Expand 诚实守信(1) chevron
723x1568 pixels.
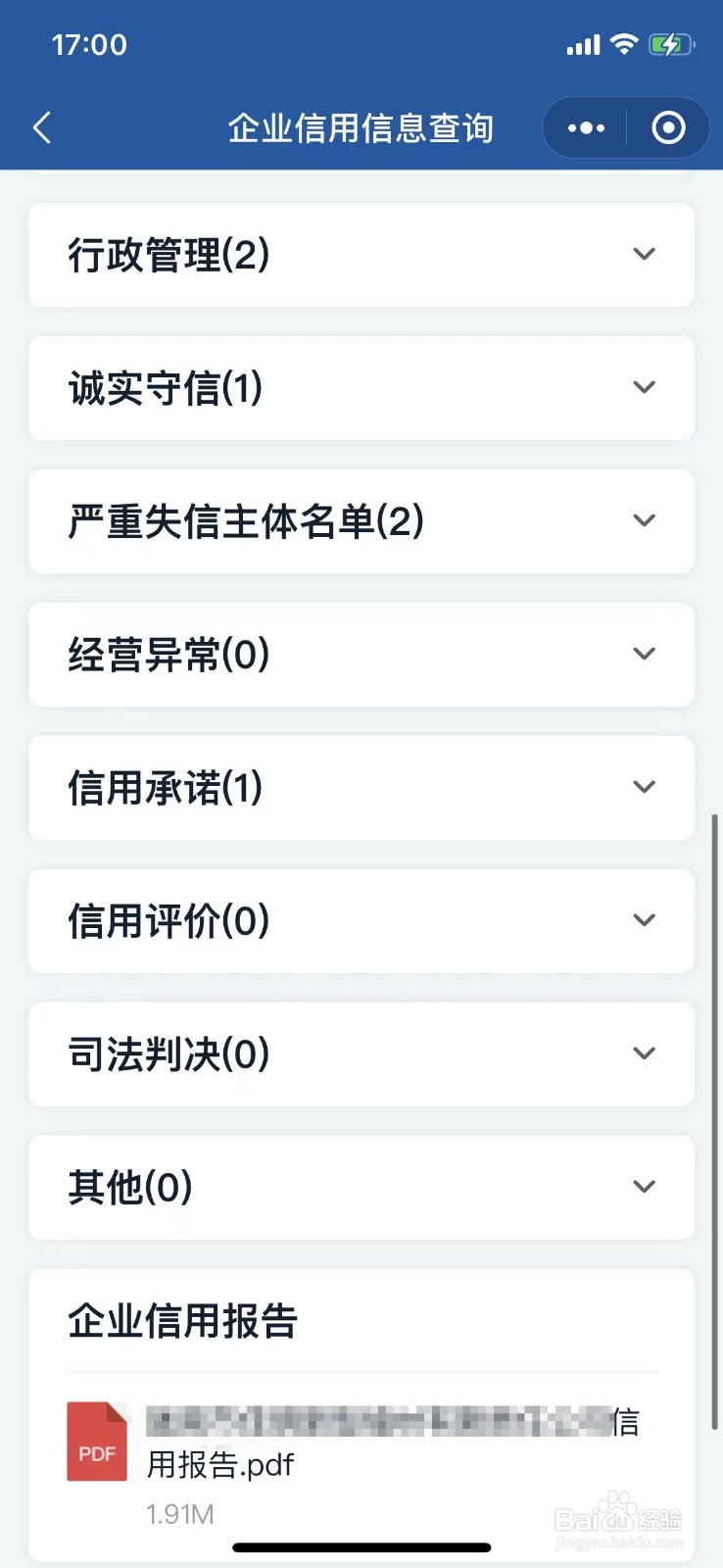644,387
